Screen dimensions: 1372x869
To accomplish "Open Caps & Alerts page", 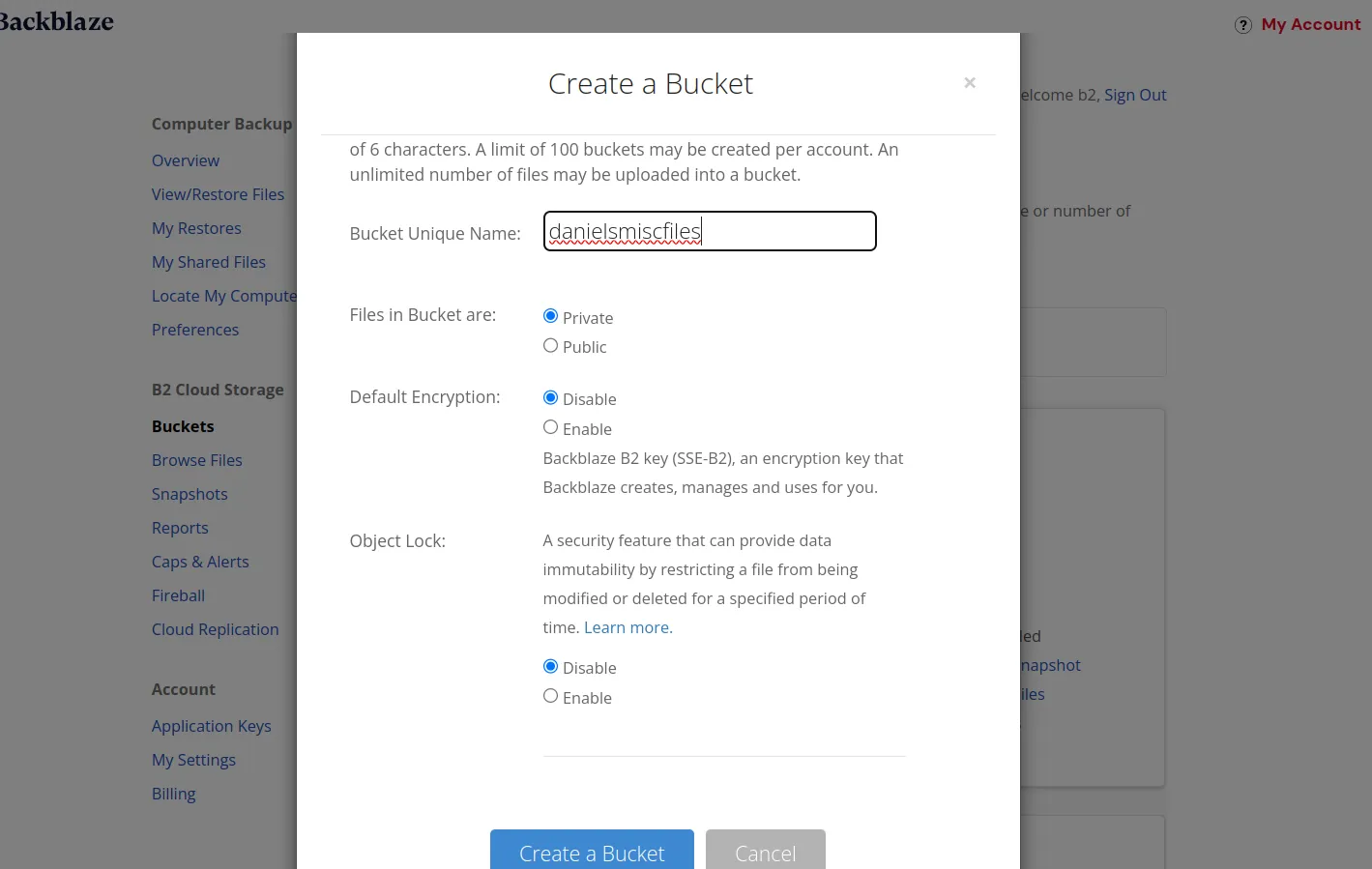I will [x=200, y=562].
